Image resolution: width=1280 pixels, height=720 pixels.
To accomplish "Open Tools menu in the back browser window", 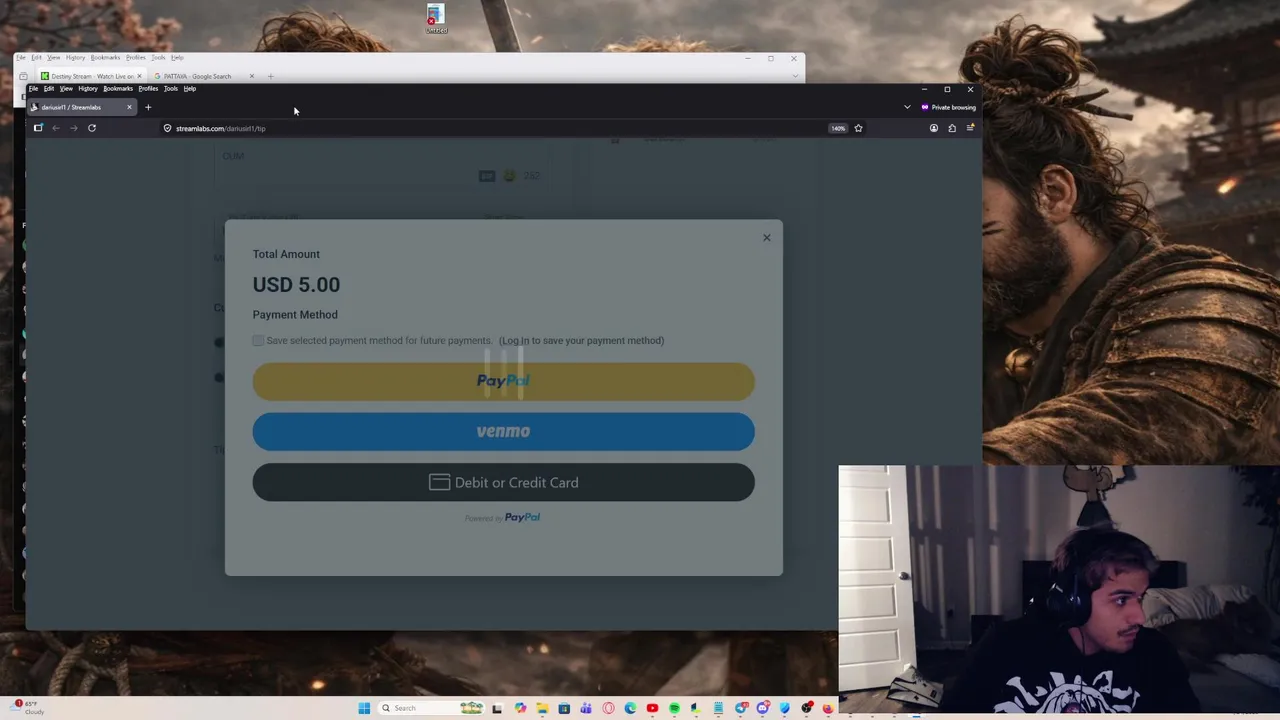I will point(158,57).
